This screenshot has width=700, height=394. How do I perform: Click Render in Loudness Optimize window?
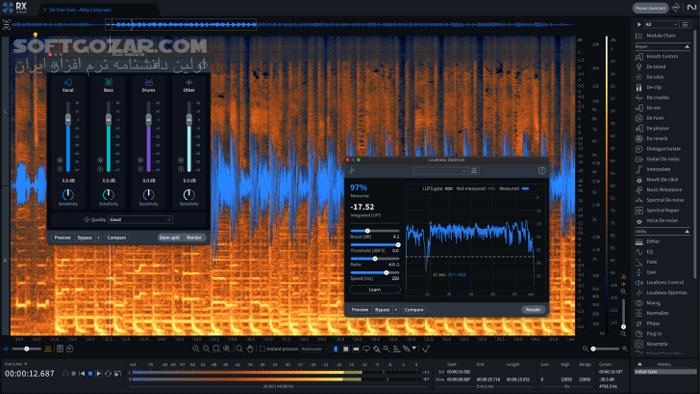point(533,310)
